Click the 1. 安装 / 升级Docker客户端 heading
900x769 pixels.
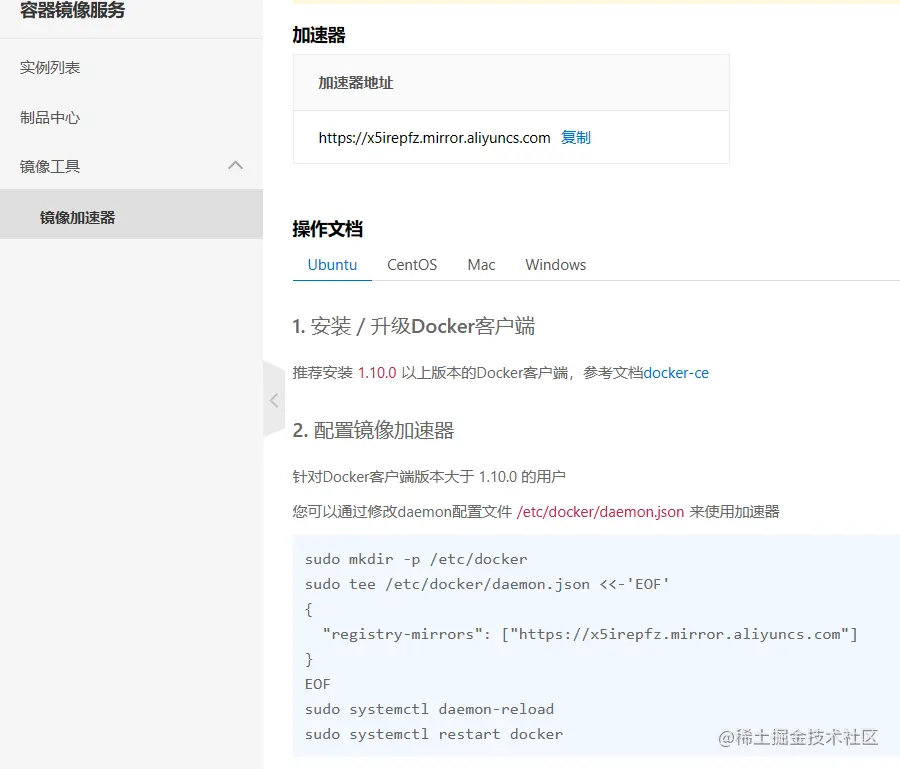pos(414,327)
